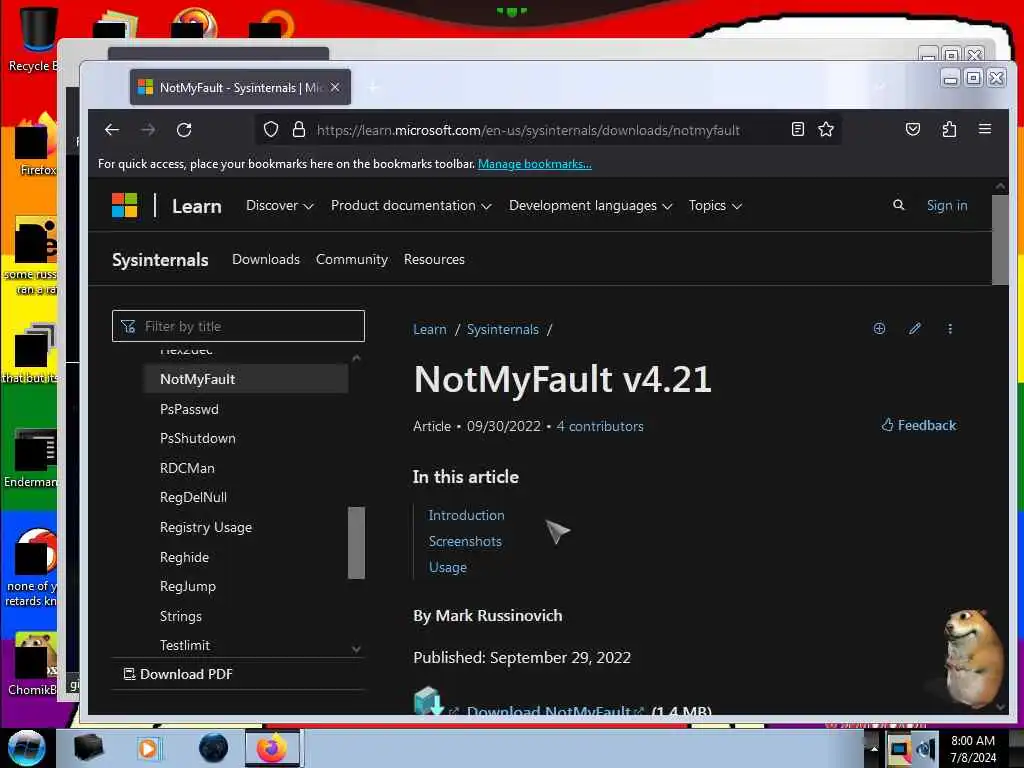This screenshot has height=768, width=1024.
Task: View site security via the padlock icon
Action: (x=298, y=129)
